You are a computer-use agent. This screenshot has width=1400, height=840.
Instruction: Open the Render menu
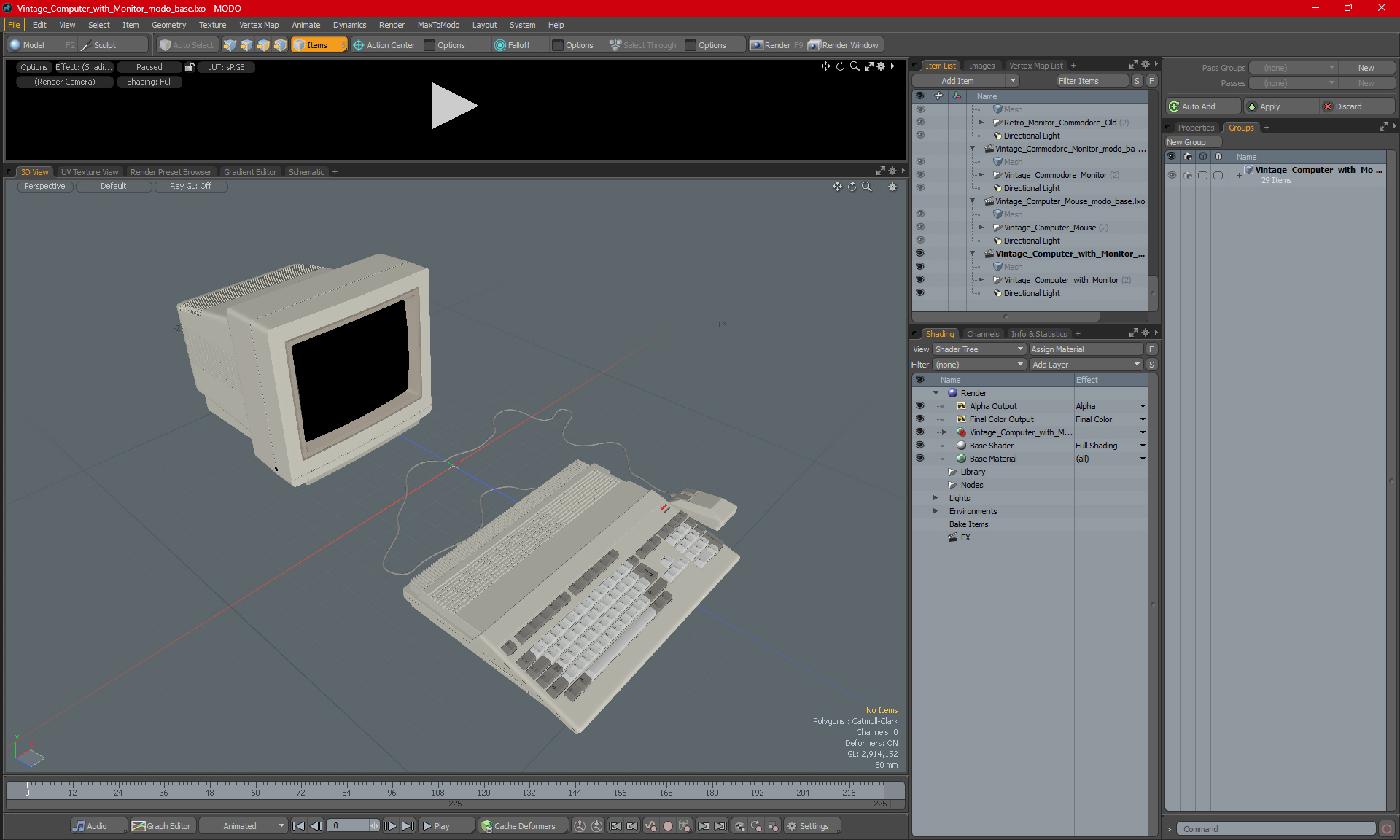tap(392, 25)
